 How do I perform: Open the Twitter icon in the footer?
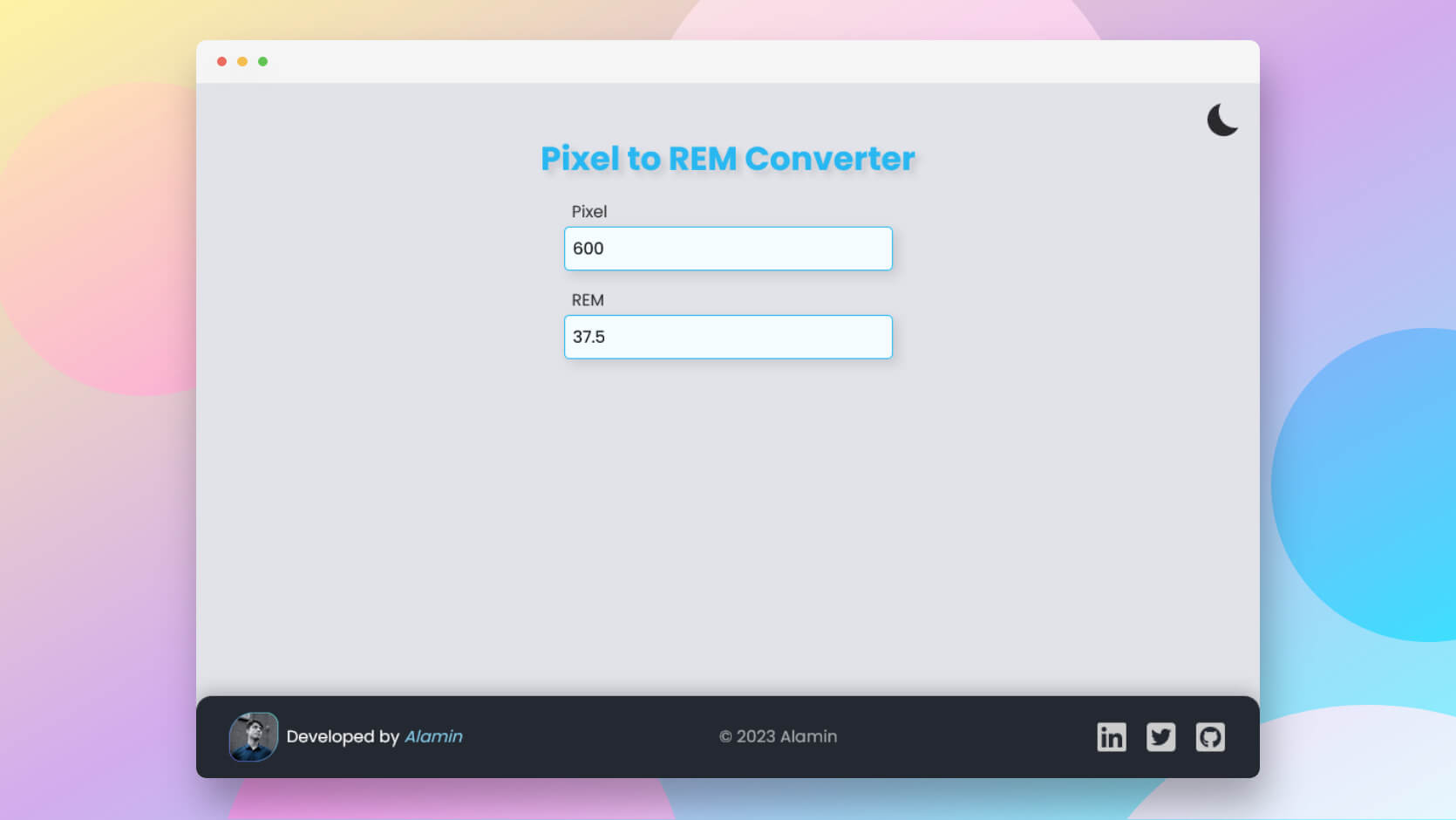tap(1161, 737)
